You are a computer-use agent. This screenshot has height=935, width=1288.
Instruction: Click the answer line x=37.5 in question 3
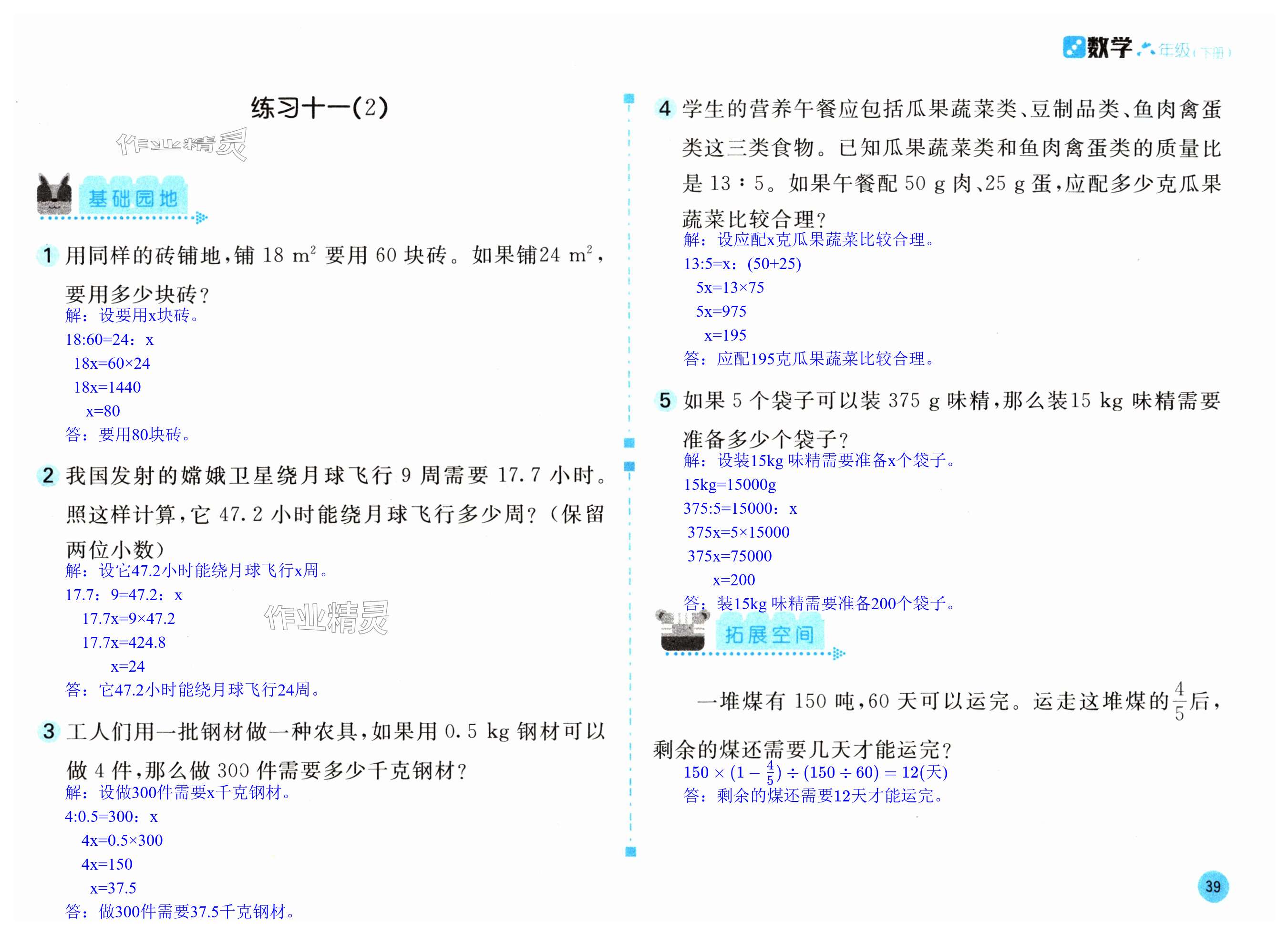coord(113,888)
